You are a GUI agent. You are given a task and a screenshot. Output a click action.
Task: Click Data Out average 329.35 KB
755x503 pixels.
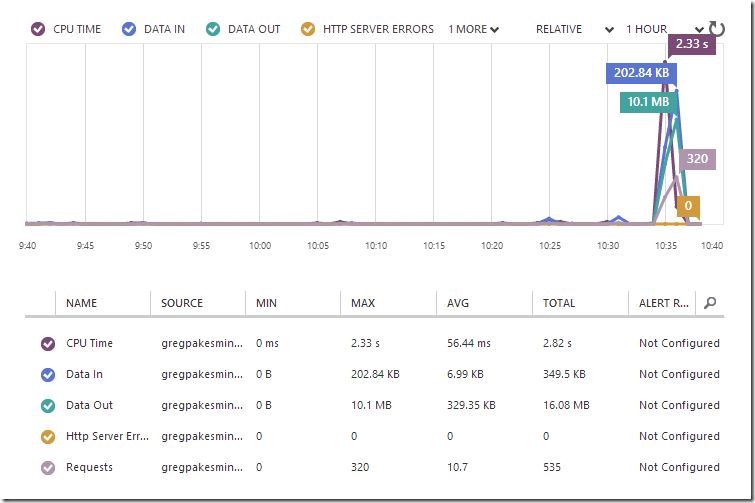471,405
